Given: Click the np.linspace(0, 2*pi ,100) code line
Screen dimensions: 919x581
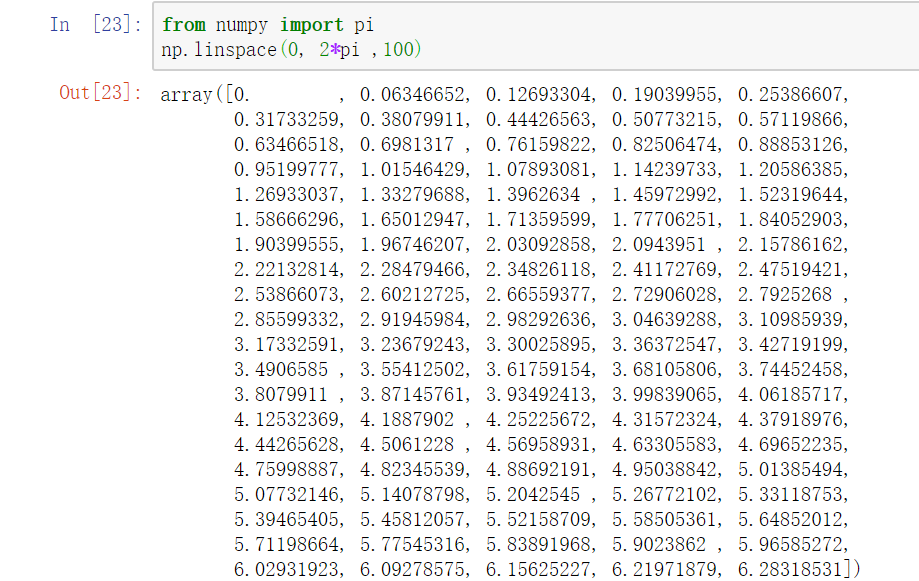Looking at the screenshot, I should 291,50.
